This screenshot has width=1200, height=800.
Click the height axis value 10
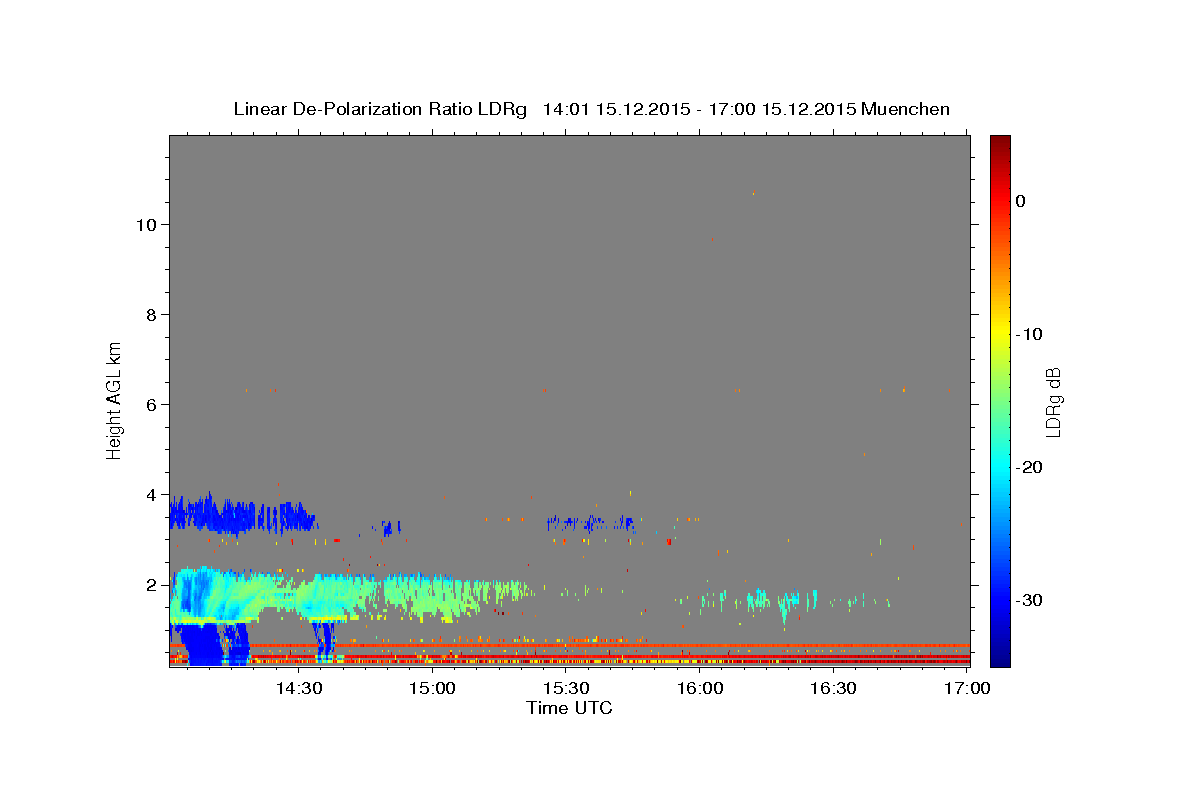point(146,224)
